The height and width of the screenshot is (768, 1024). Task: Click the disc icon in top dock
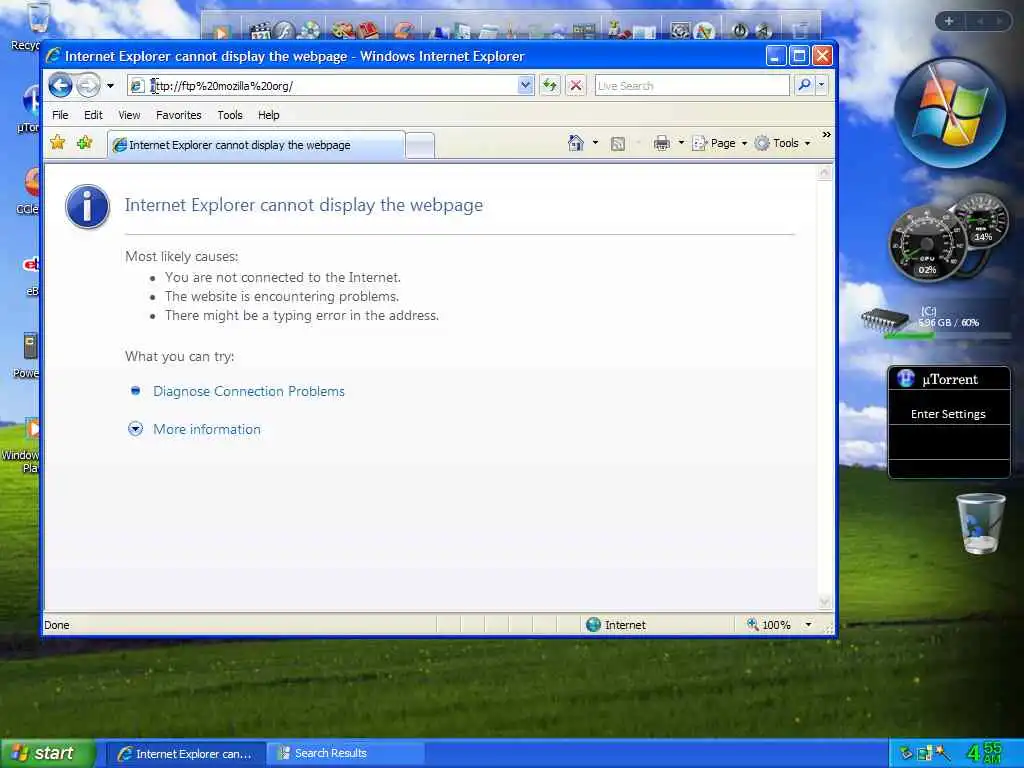[310, 30]
